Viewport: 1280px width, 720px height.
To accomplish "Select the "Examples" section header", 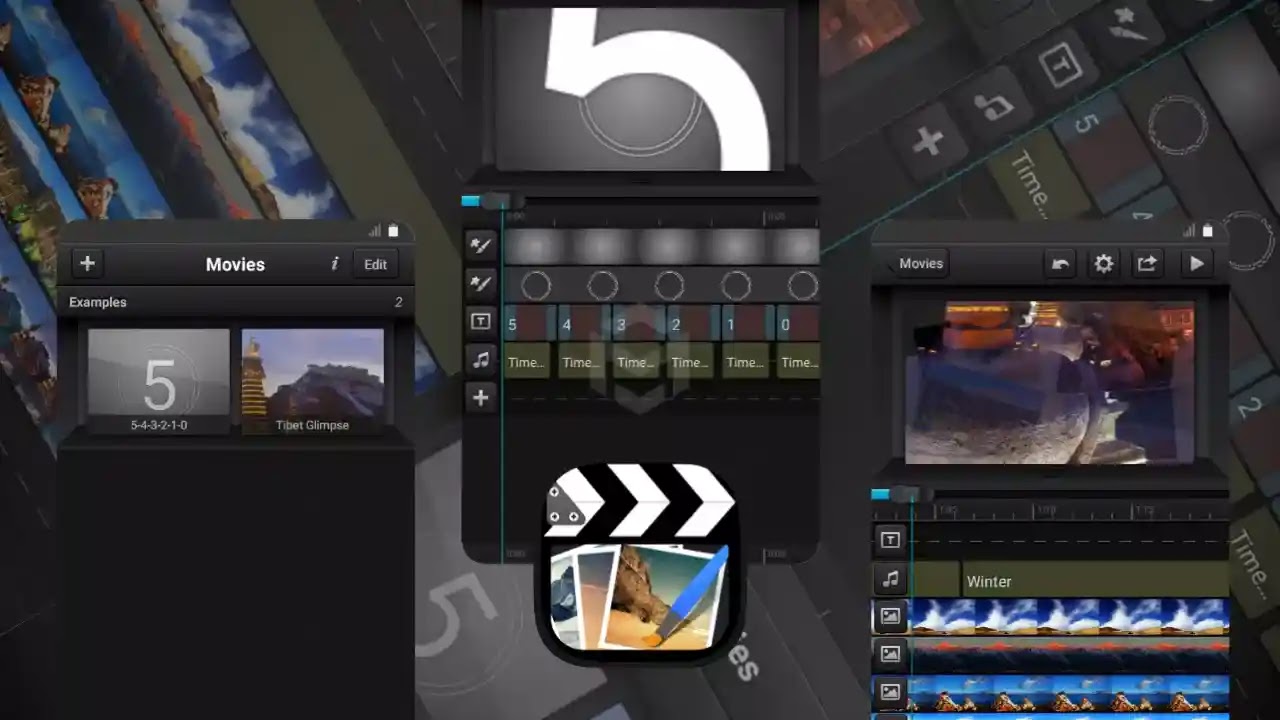I will (98, 302).
